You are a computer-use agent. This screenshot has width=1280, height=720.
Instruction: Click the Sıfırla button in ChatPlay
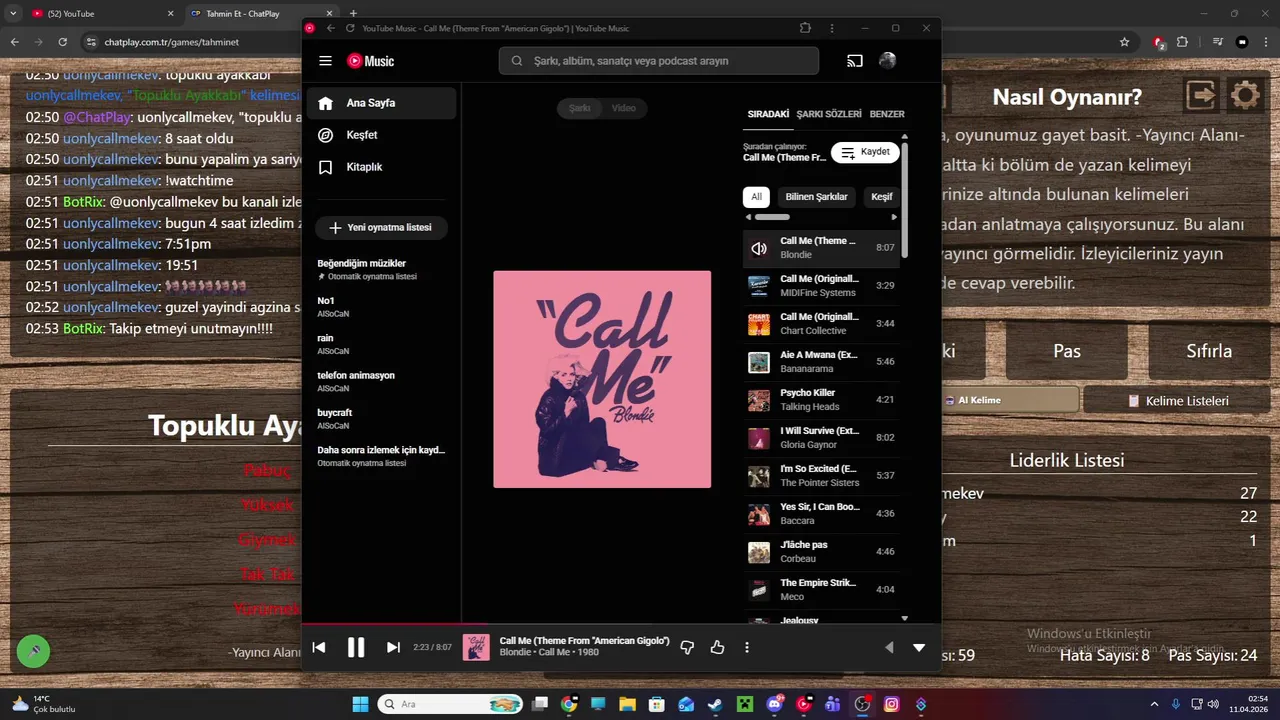click(1209, 351)
